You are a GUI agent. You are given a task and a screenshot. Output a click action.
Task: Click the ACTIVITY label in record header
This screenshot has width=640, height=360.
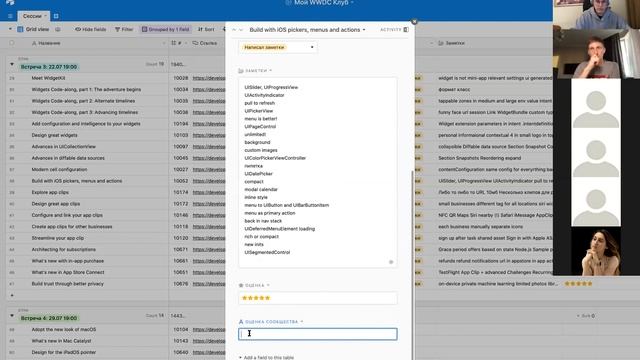tap(391, 30)
